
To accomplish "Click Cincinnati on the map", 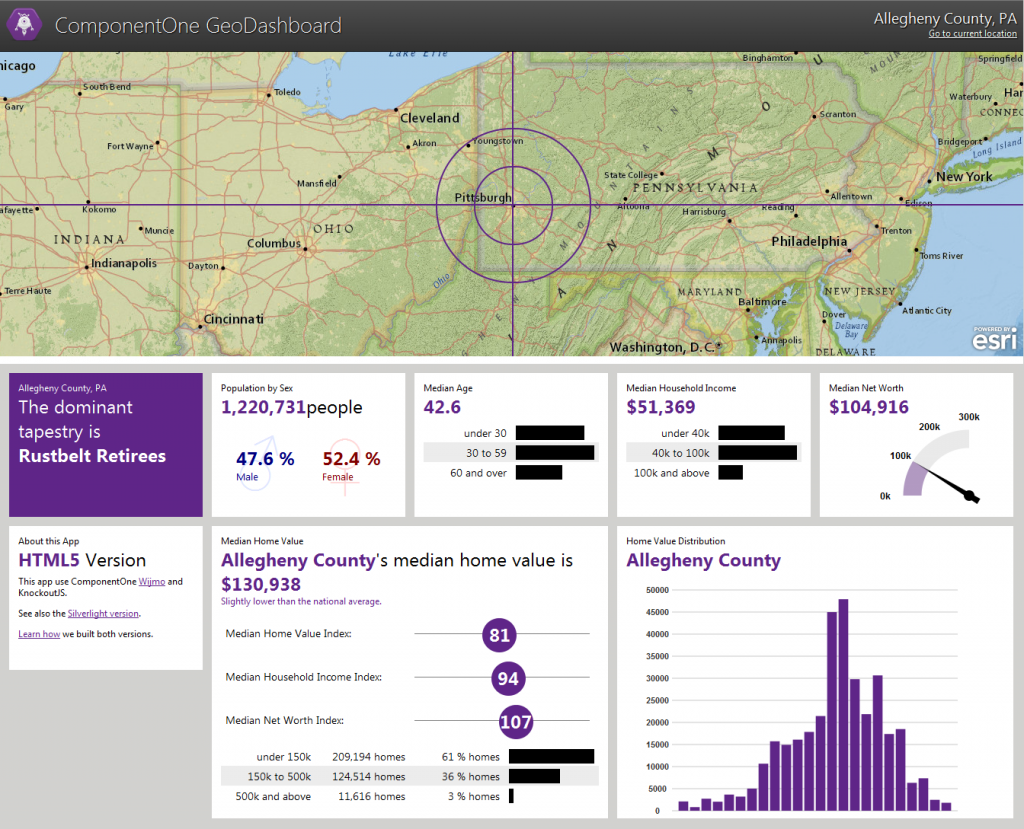I will [x=233, y=319].
